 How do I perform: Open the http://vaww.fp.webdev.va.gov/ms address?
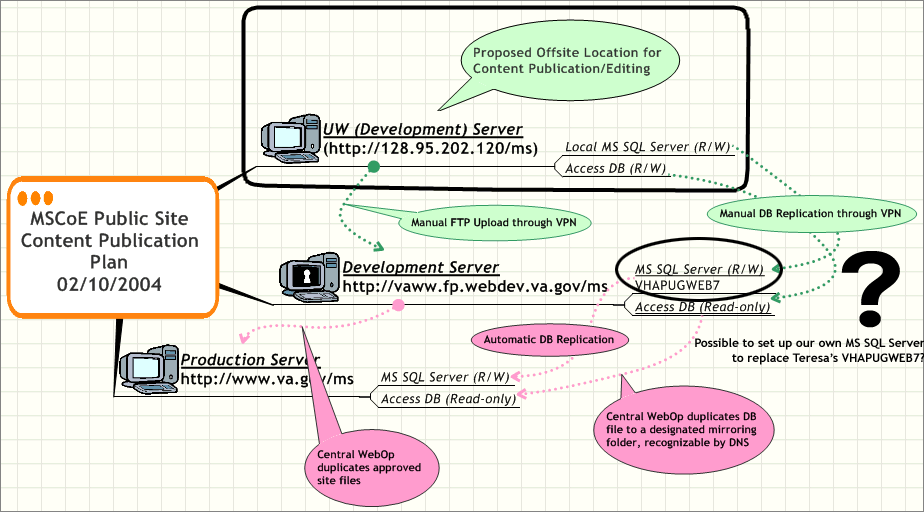click(474, 286)
